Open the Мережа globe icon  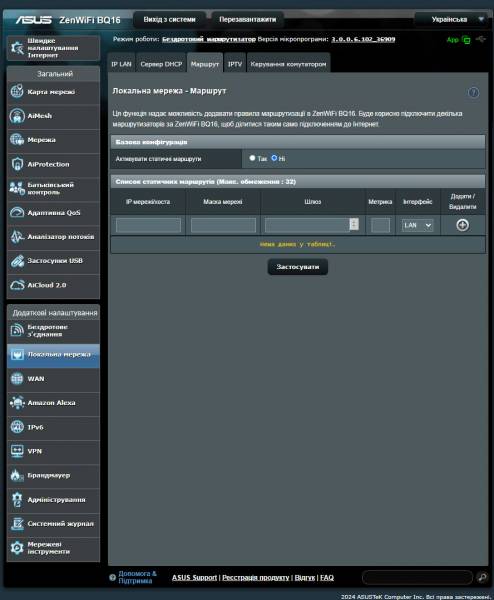click(x=17, y=140)
